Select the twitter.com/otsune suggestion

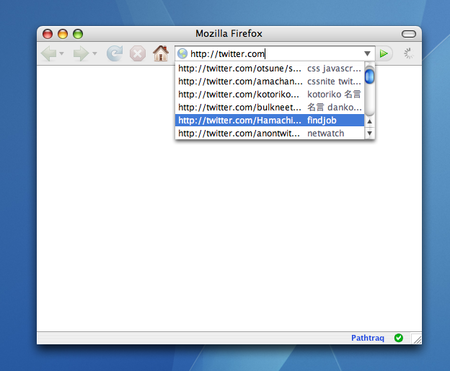[x=270, y=68]
